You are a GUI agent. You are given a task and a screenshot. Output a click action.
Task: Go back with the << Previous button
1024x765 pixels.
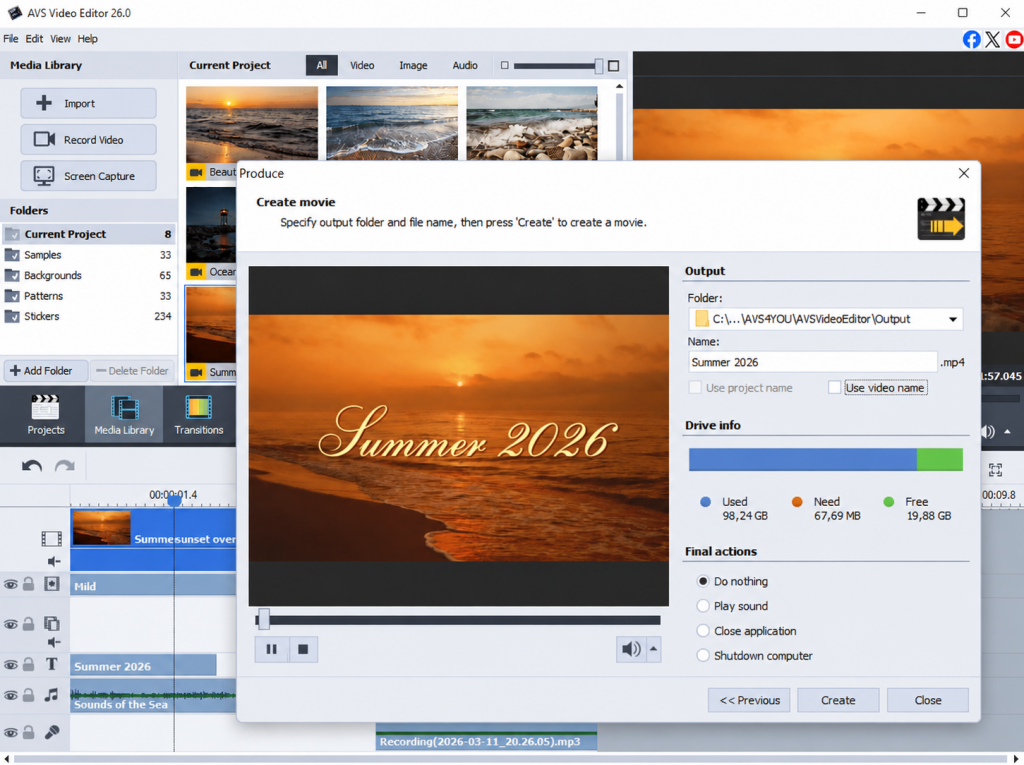click(749, 700)
